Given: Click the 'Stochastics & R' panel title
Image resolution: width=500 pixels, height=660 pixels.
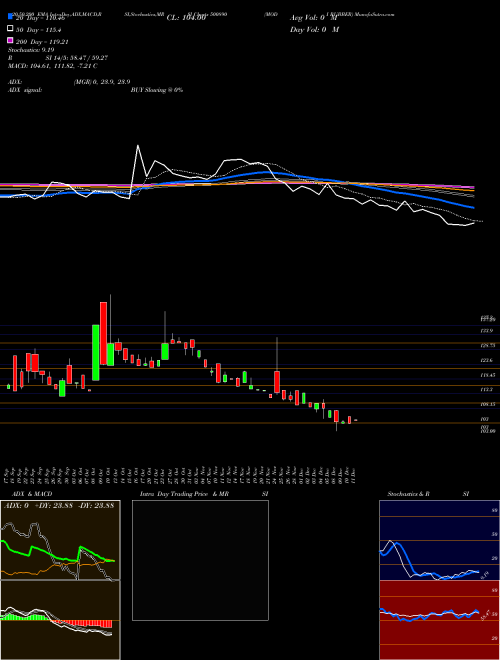Looking at the screenshot, I should pyautogui.click(x=409, y=494).
